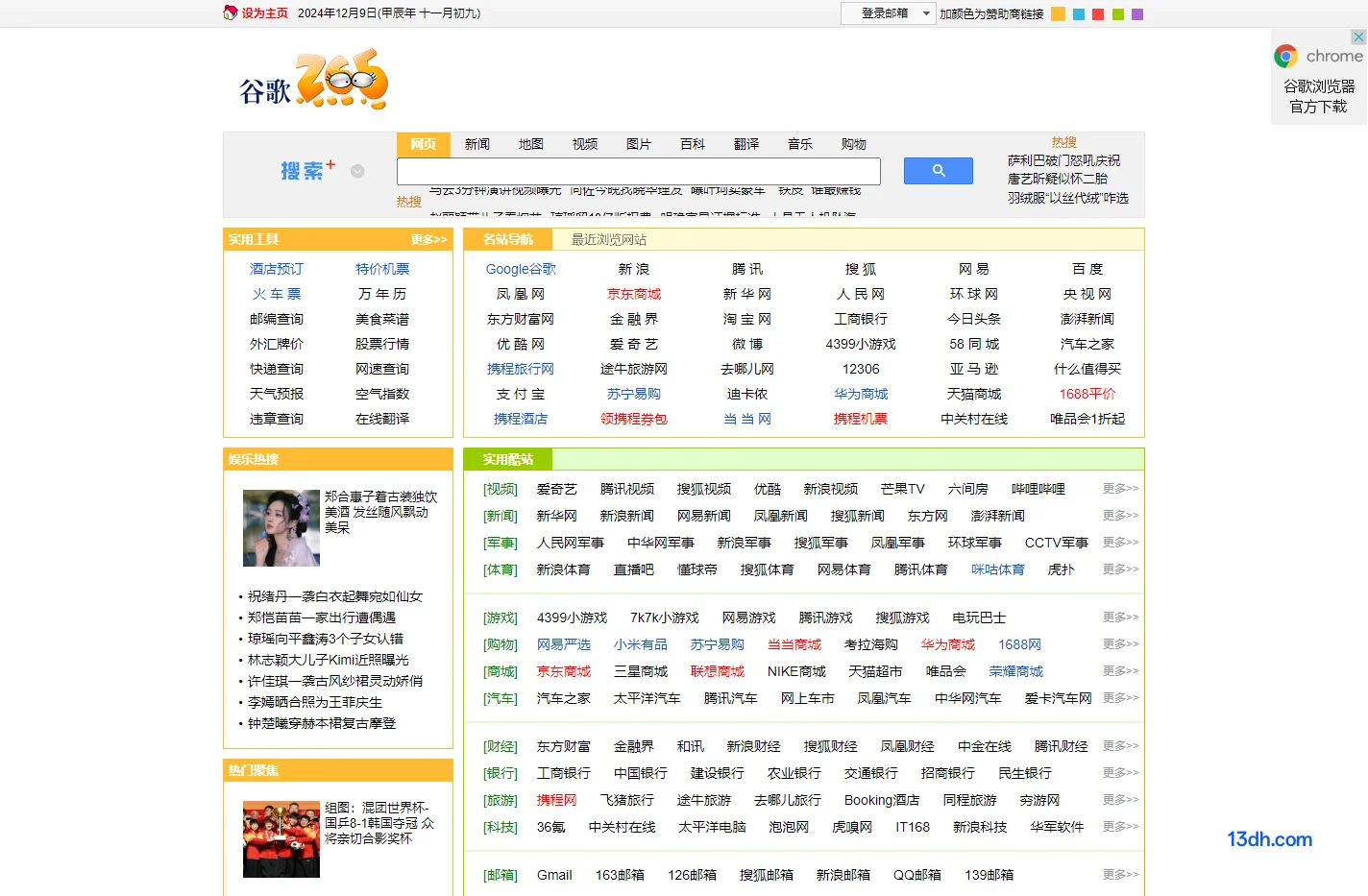Open the search engine switcher arrow
The image size is (1368, 896).
357,171
